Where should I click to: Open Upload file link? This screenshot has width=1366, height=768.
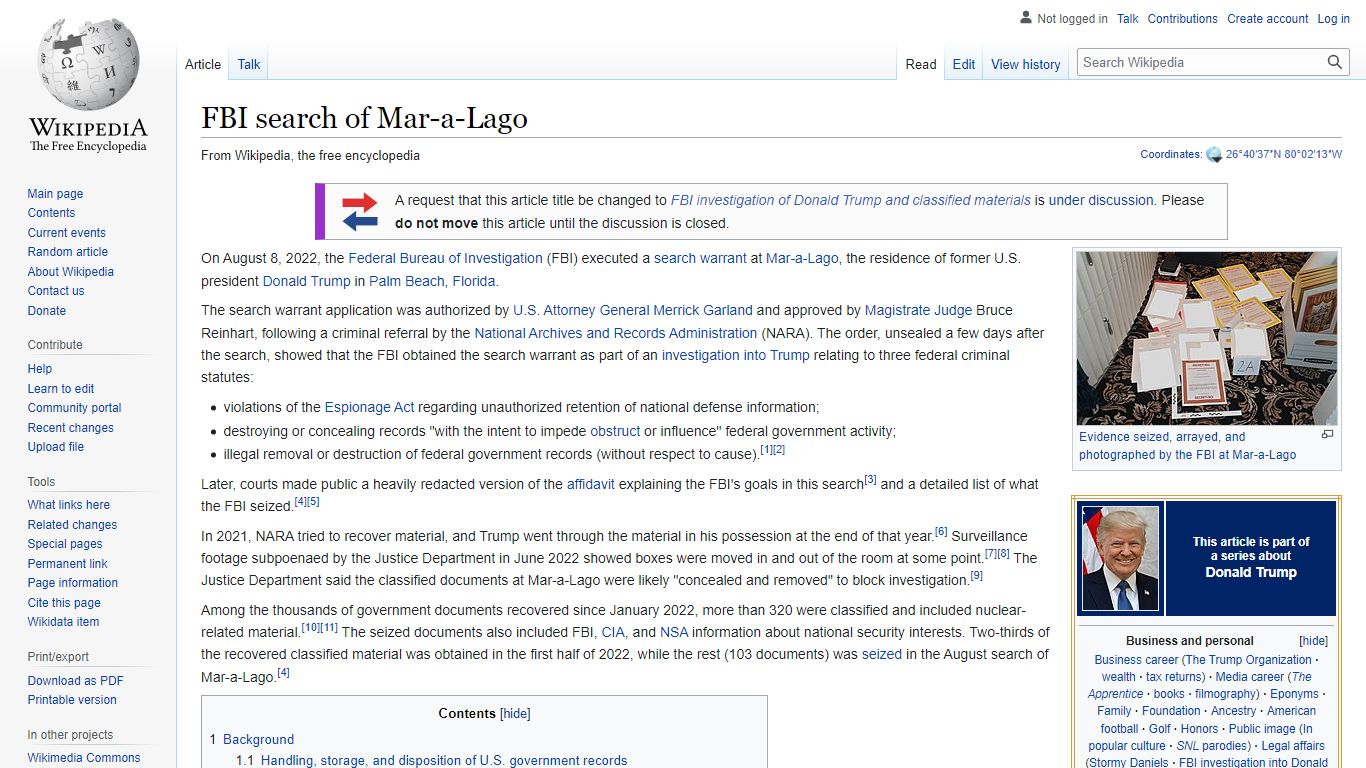tap(55, 447)
